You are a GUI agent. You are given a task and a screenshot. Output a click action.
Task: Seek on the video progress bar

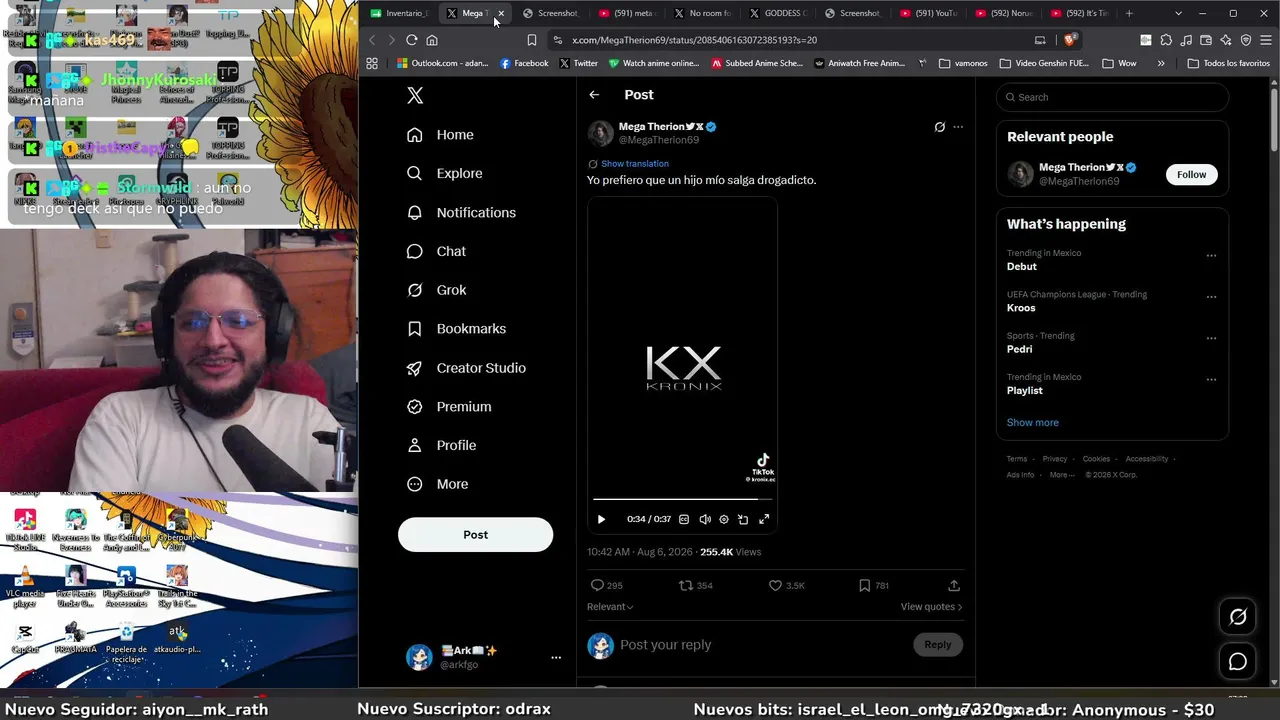click(682, 499)
